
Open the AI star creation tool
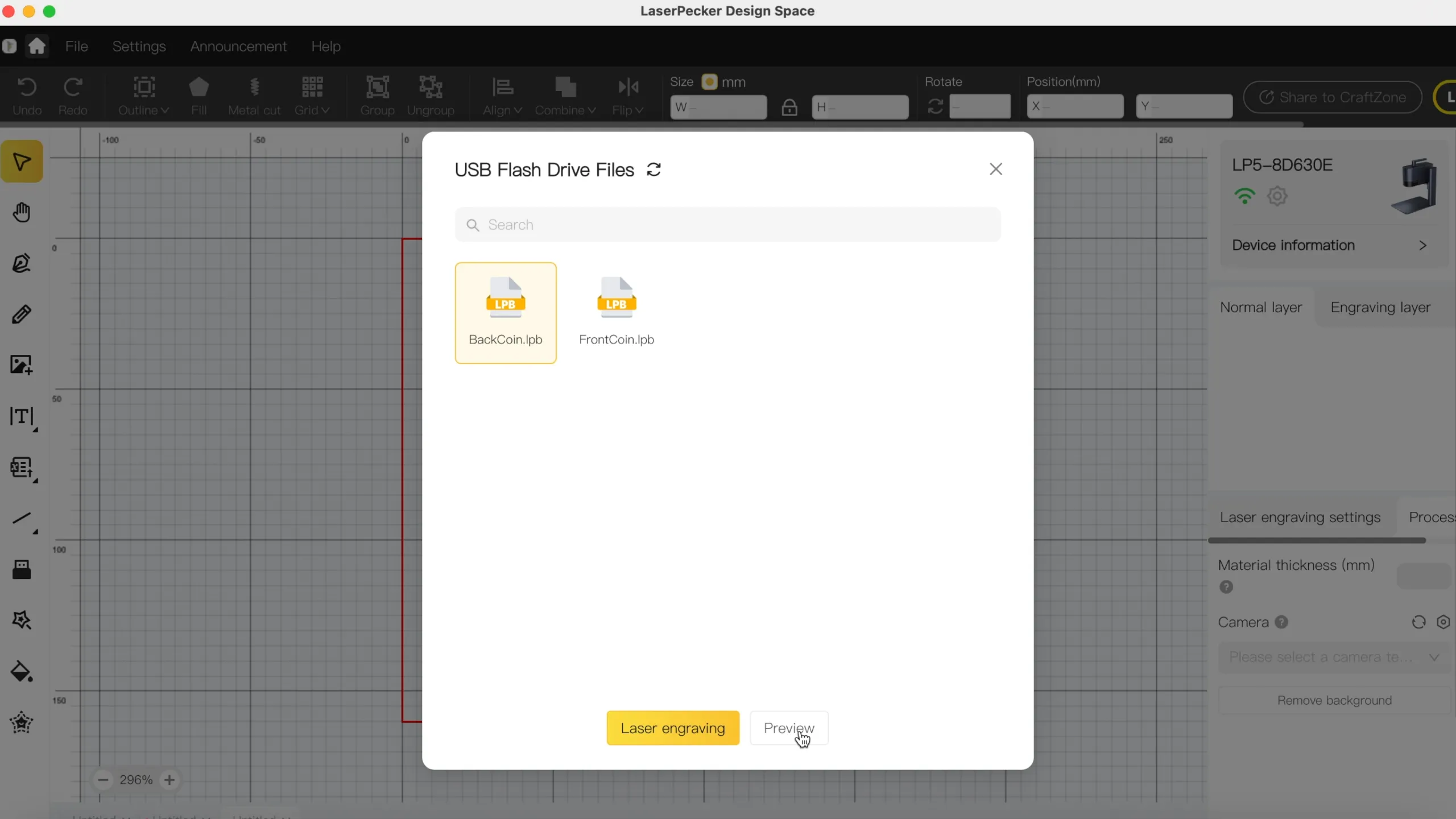22,621
